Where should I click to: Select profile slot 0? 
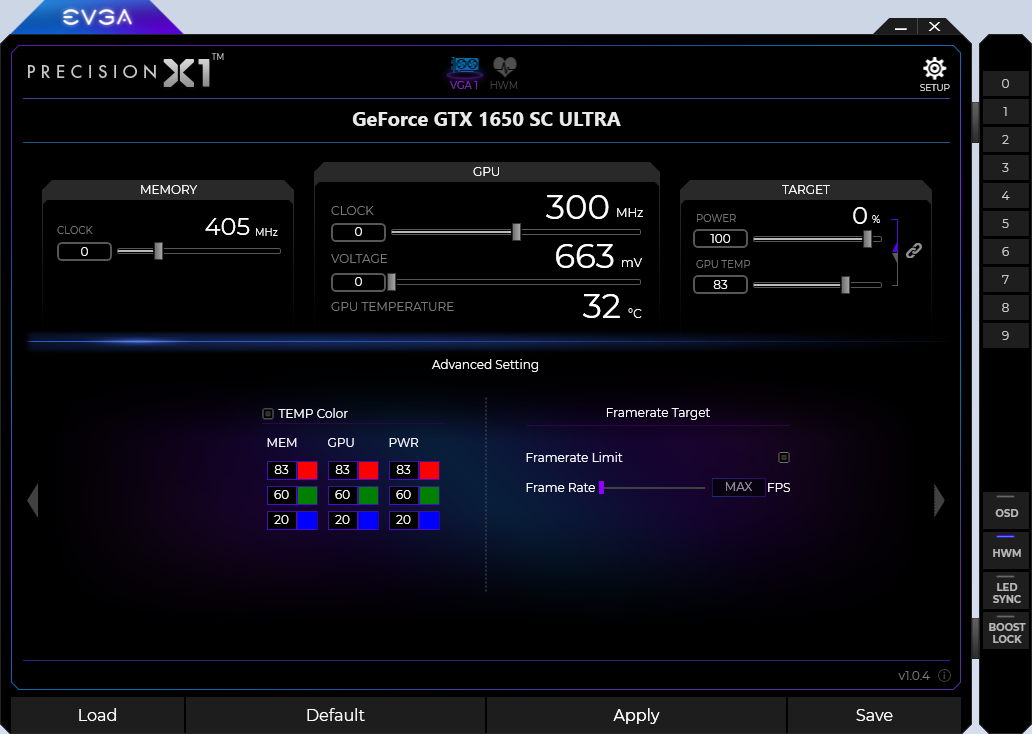[x=1005, y=84]
